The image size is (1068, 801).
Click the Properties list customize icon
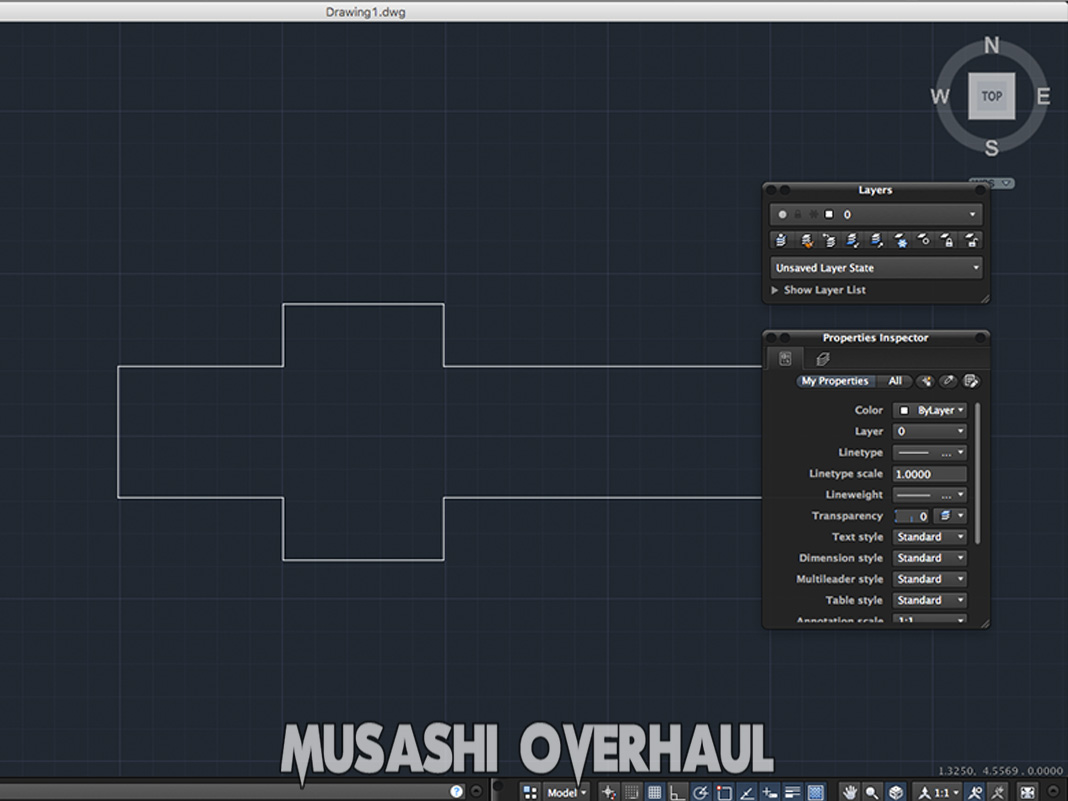pos(971,381)
